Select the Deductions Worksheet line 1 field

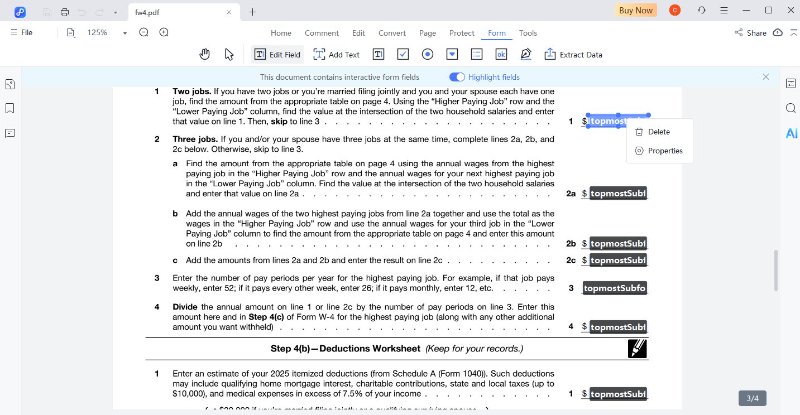[x=618, y=394]
